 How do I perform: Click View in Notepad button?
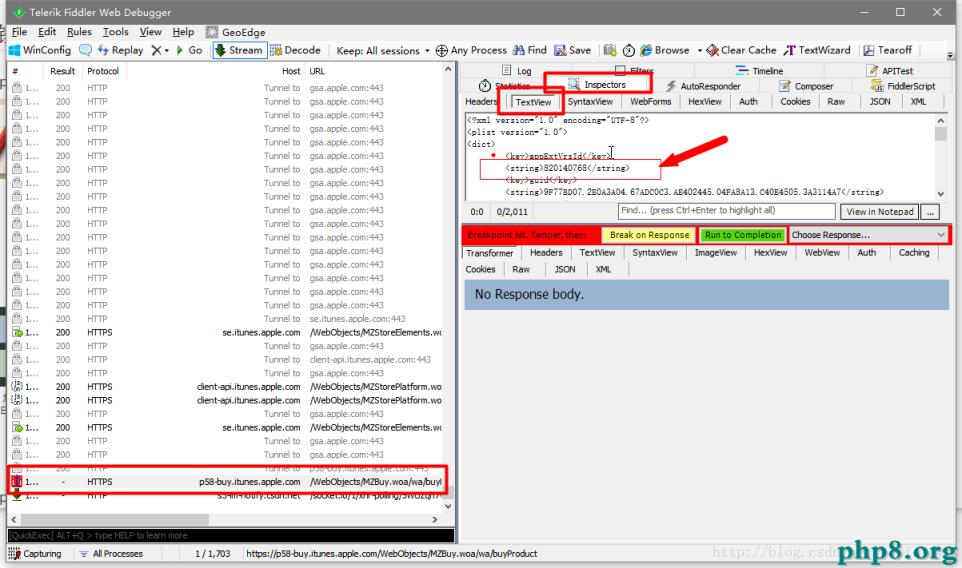point(880,212)
